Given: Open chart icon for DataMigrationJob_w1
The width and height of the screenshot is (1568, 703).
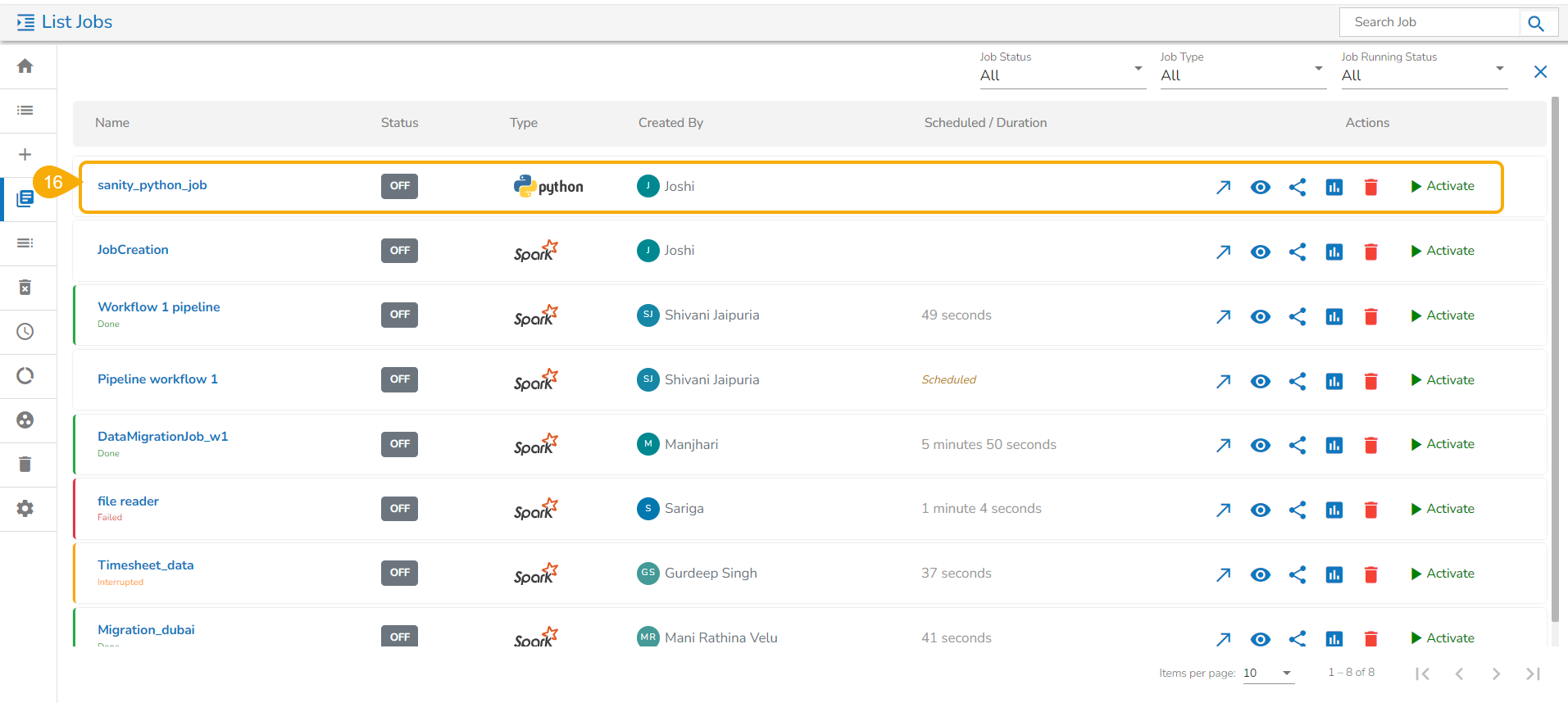Looking at the screenshot, I should (x=1334, y=445).
